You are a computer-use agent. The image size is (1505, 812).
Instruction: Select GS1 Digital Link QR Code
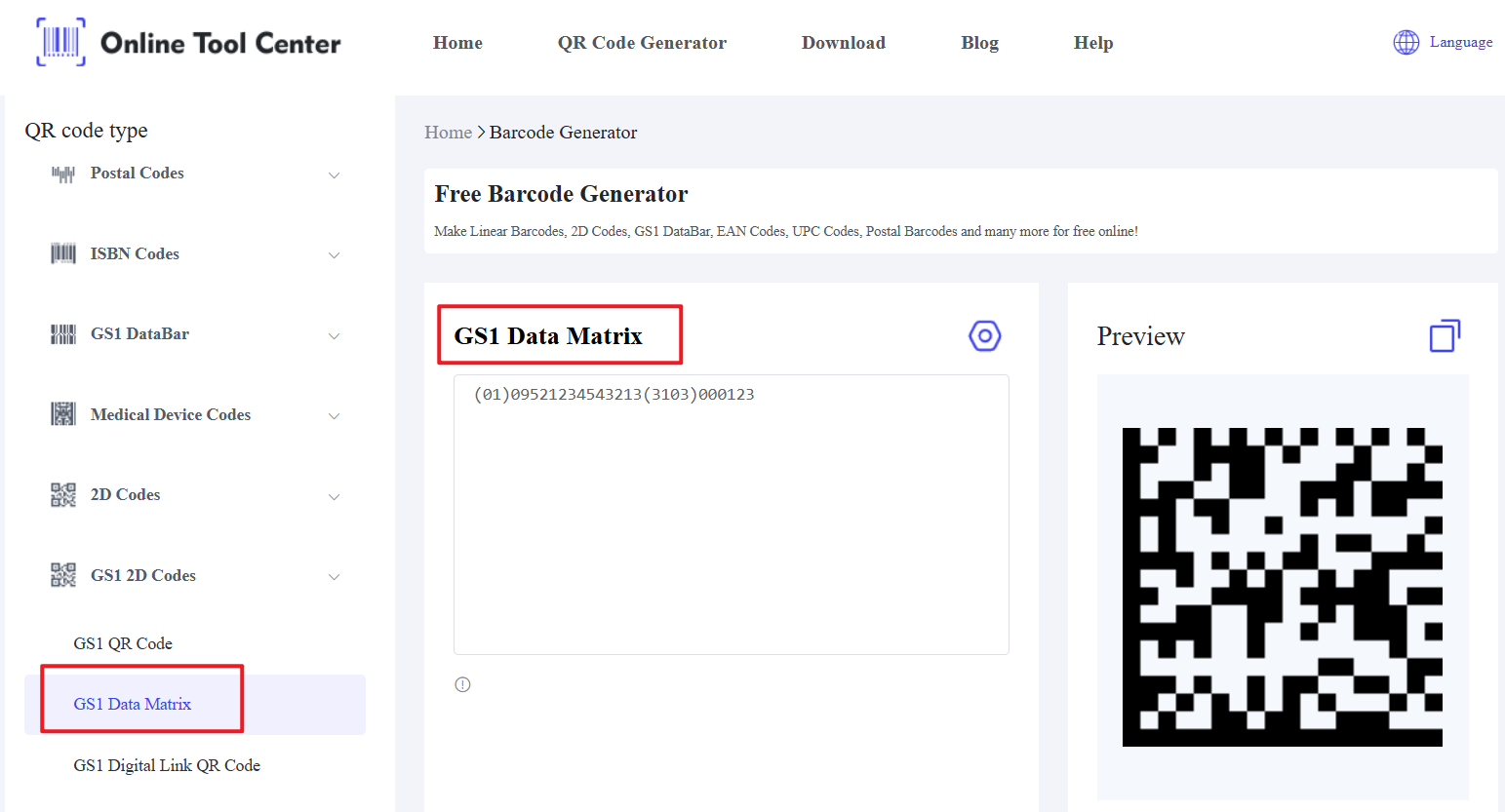click(x=167, y=765)
